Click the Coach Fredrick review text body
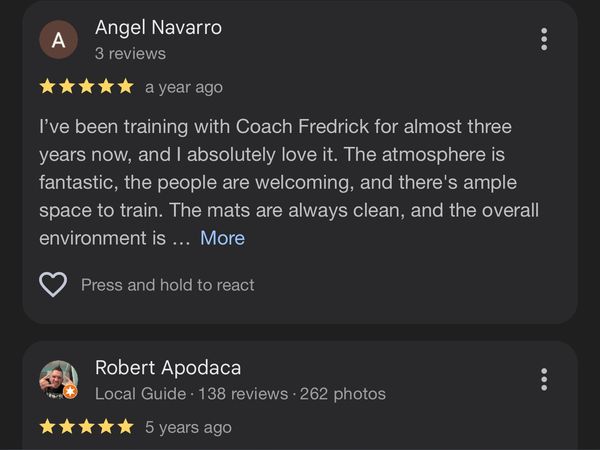This screenshot has width=600, height=450. [290, 183]
